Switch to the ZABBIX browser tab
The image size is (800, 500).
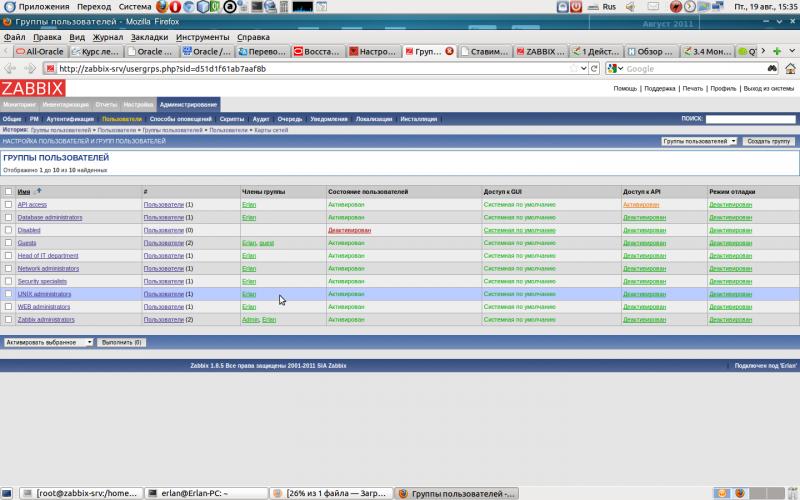540,52
